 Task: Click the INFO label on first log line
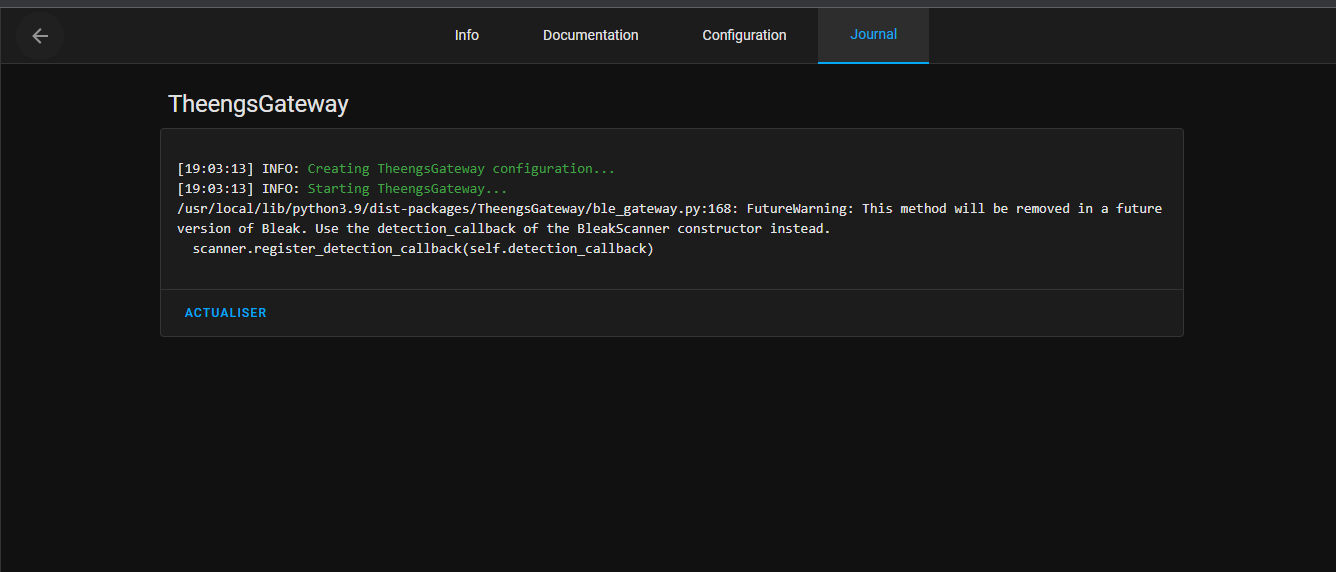pos(280,169)
